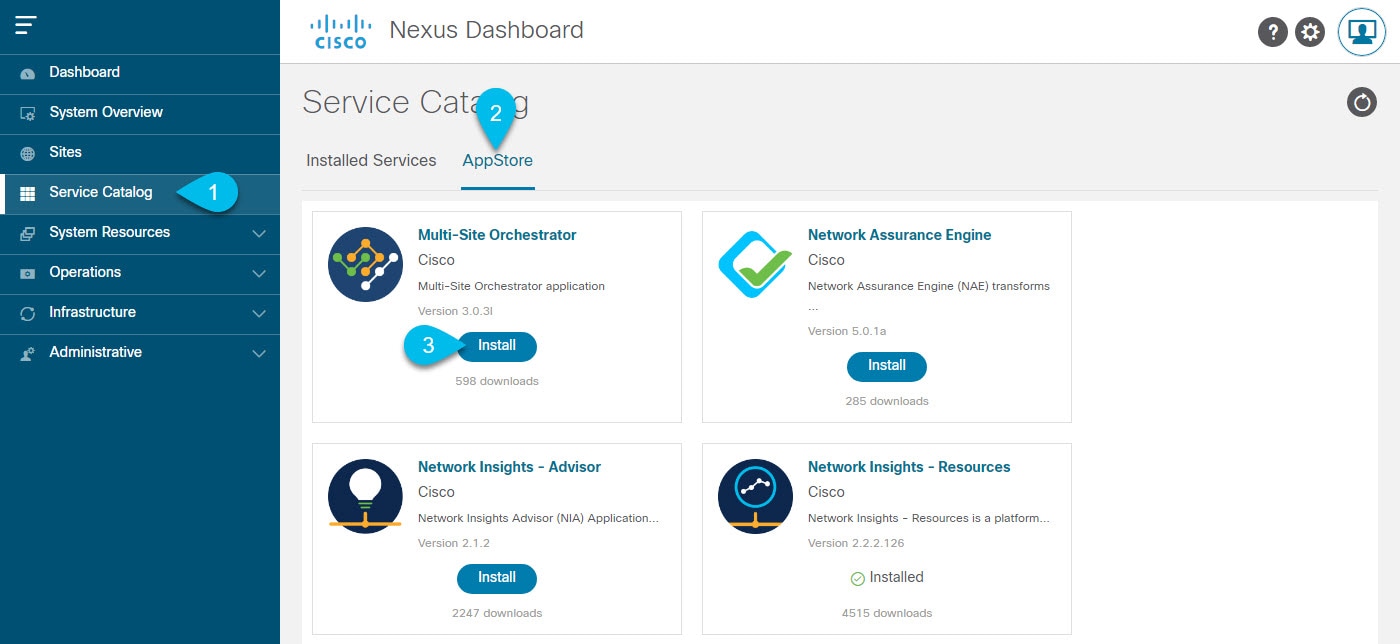Click the Multi-Site Orchestrator application description
This screenshot has height=644, width=1400.
tap(511, 286)
